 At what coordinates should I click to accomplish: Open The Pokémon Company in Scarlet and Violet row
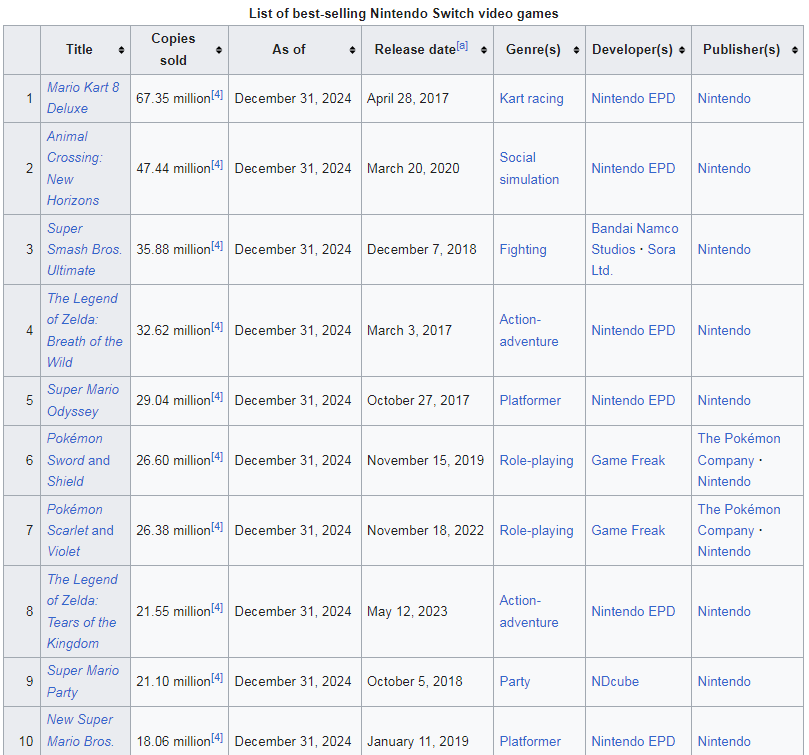point(739,520)
